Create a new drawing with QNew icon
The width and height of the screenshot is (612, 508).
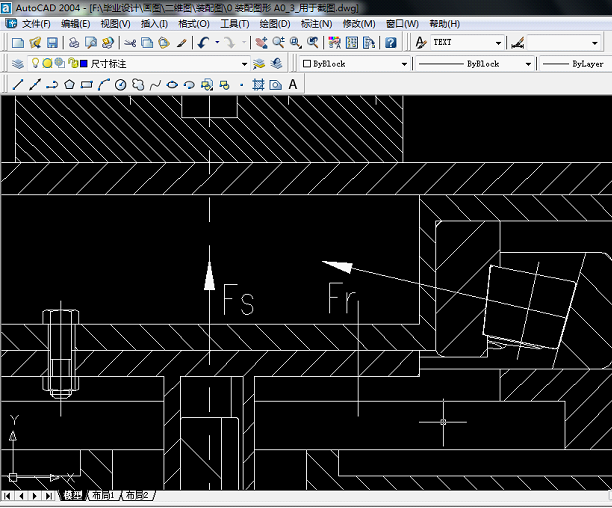tap(18, 43)
